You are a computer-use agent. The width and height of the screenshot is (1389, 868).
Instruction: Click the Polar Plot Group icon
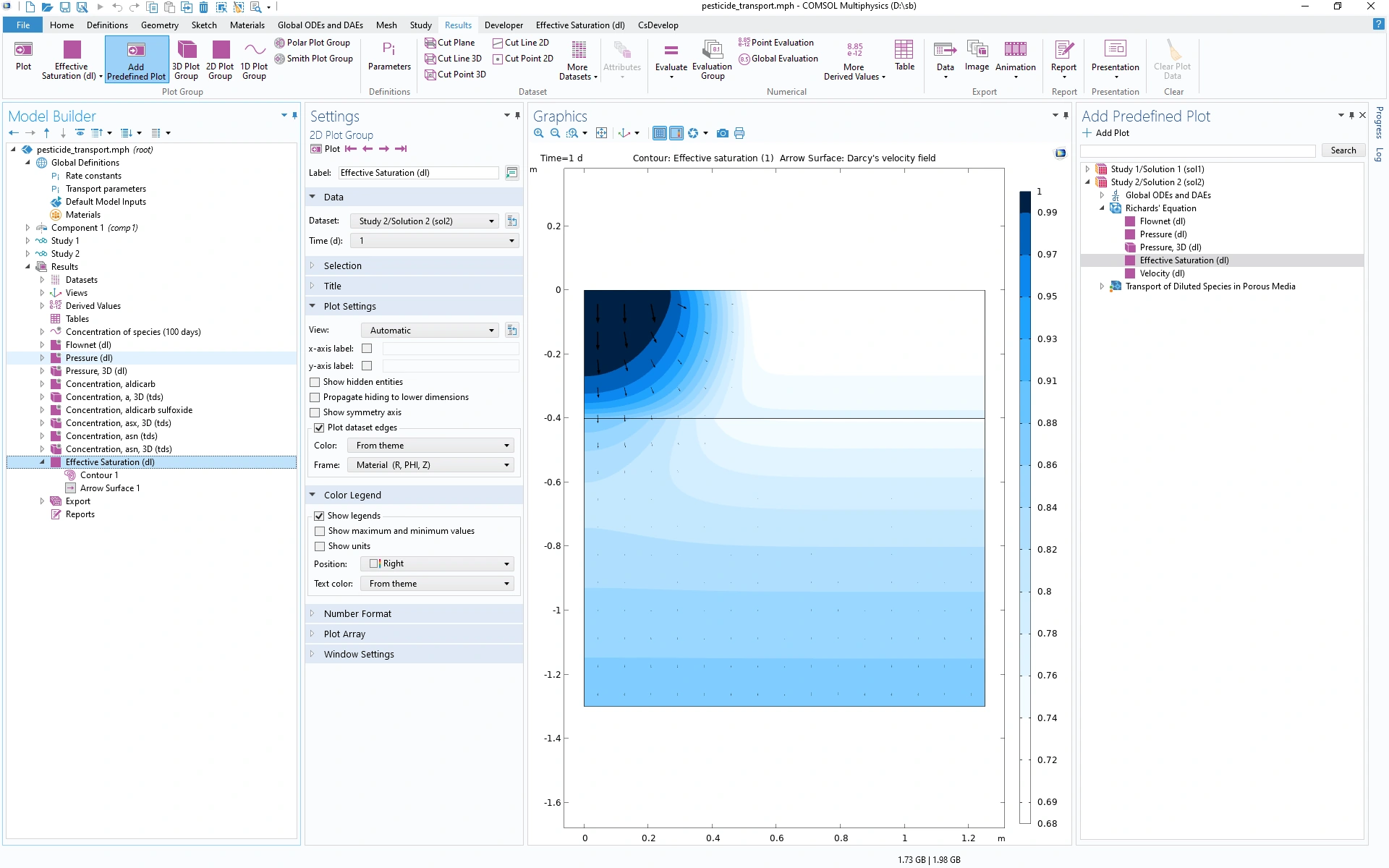pos(280,43)
